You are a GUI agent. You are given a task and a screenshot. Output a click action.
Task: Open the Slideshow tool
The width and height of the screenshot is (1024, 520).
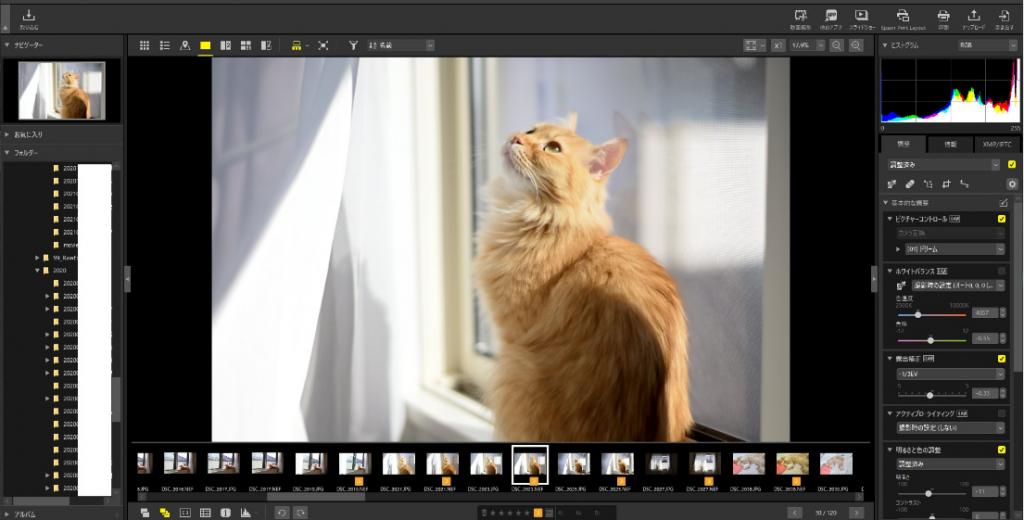tap(861, 17)
